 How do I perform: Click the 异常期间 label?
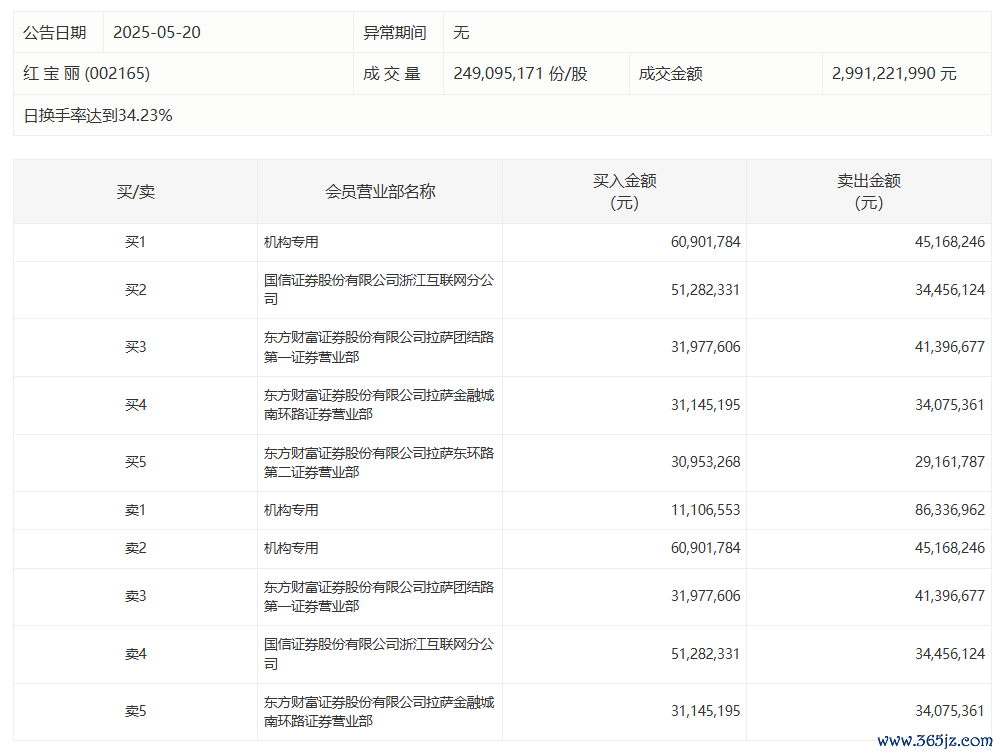click(x=395, y=33)
